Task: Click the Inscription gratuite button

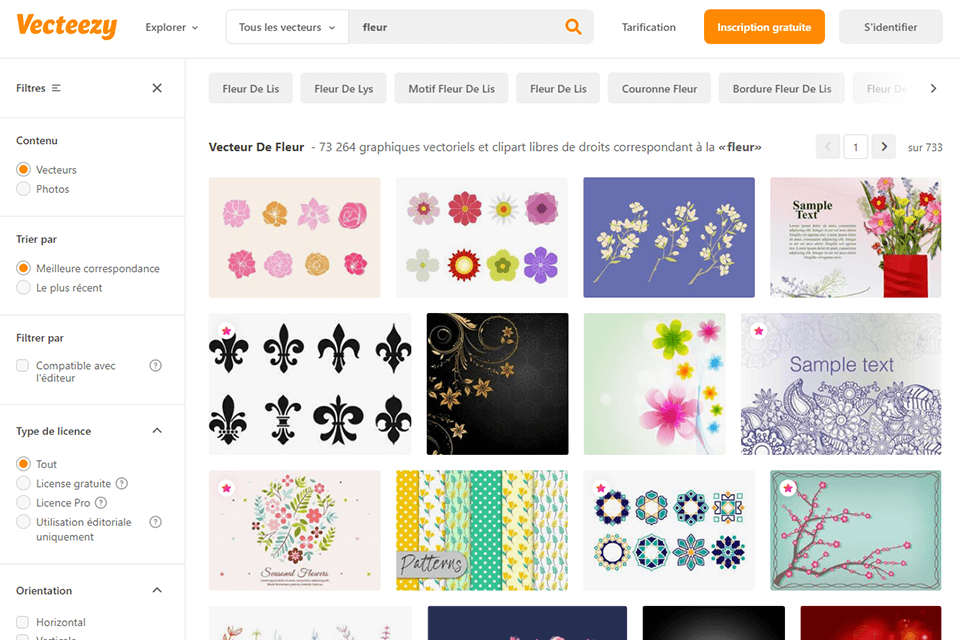Action: point(764,27)
